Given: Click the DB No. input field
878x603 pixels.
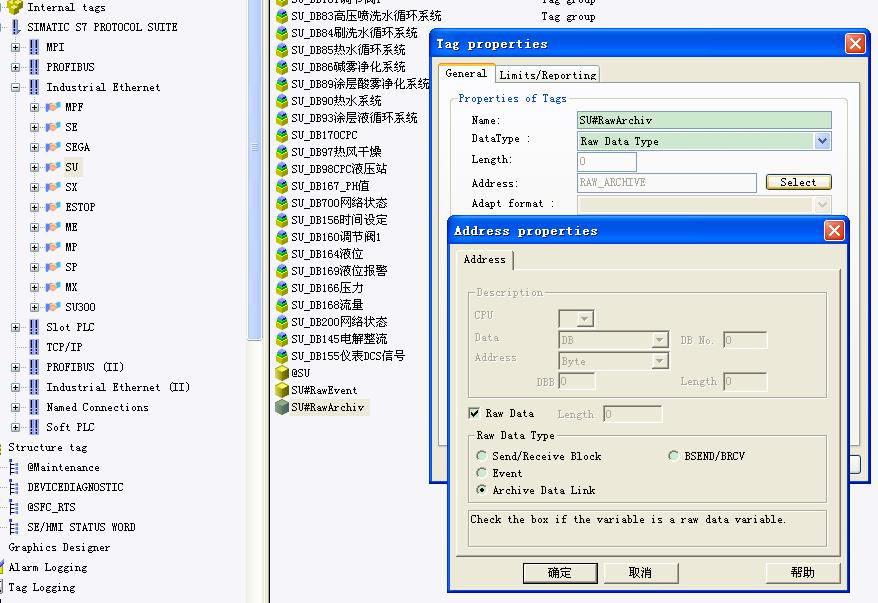Looking at the screenshot, I should pyautogui.click(x=745, y=340).
